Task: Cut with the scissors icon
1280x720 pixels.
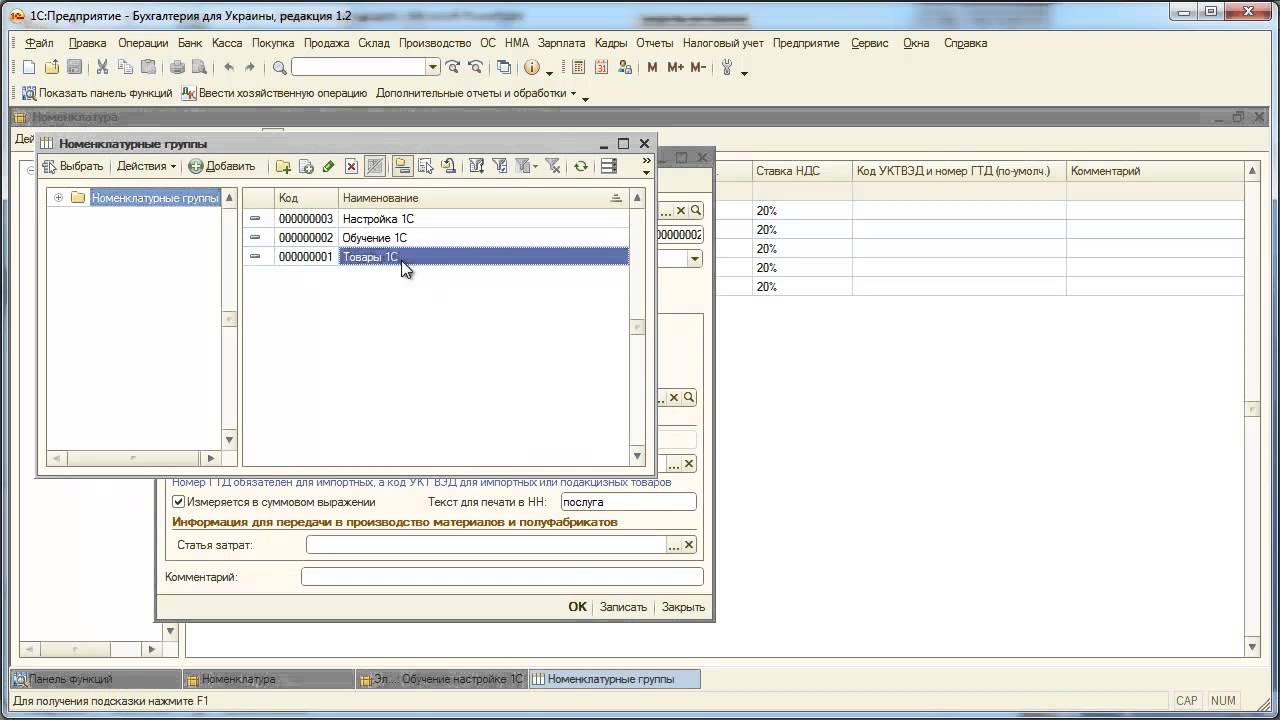Action: [102, 67]
